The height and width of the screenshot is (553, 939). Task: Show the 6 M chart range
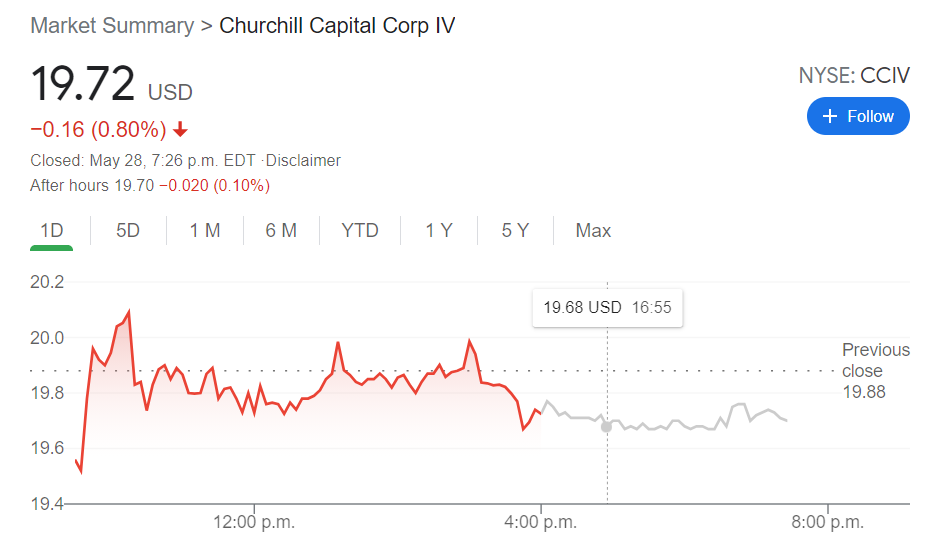281,231
